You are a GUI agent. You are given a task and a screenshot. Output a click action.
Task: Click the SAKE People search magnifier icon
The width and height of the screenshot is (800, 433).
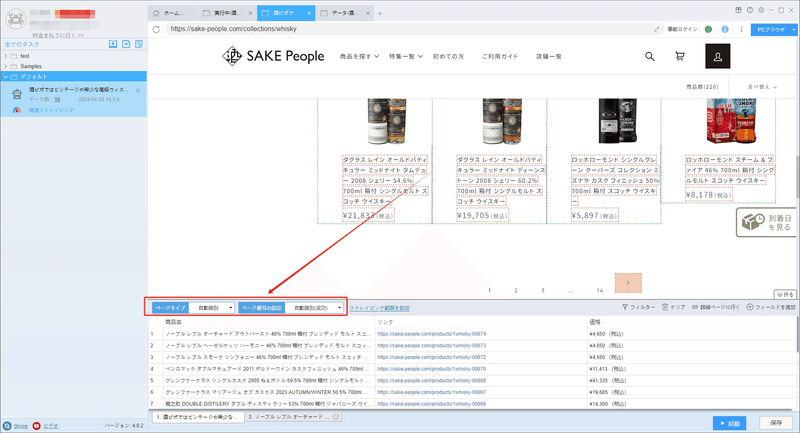[649, 56]
